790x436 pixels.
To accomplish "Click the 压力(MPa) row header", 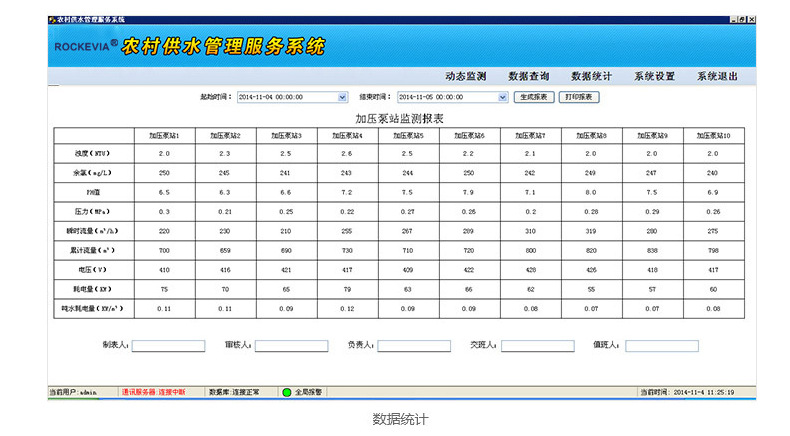I will pos(94,212).
